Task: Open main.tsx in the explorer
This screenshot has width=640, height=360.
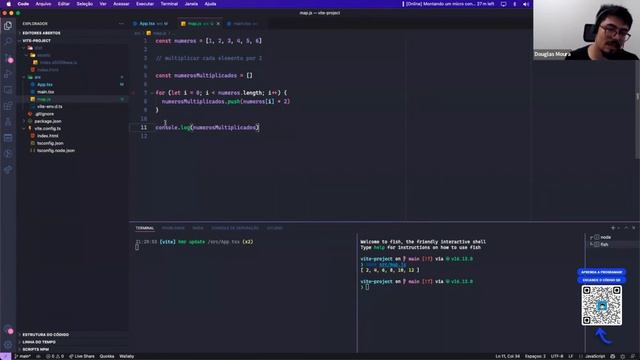Action: coord(45,92)
